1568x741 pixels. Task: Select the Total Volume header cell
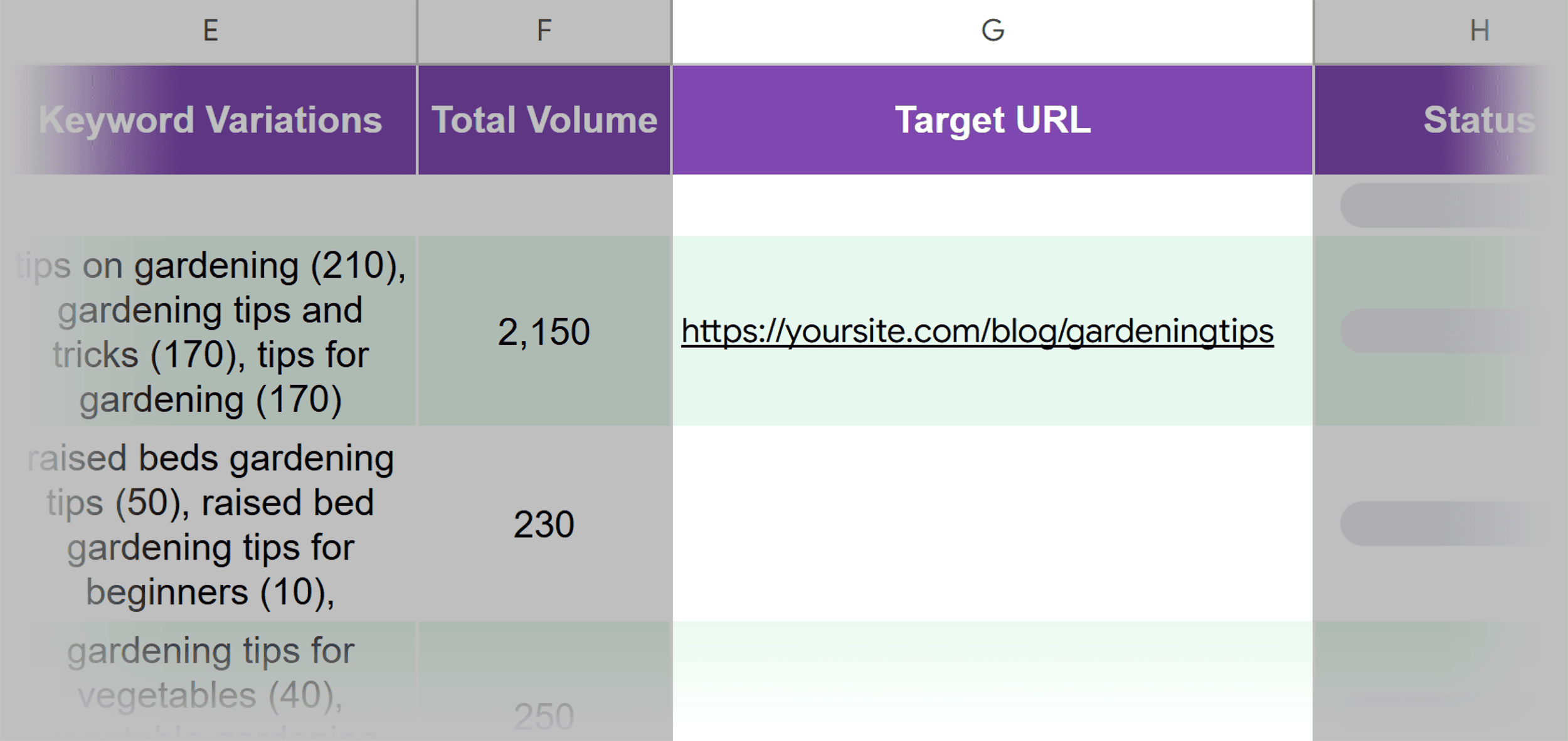click(544, 120)
